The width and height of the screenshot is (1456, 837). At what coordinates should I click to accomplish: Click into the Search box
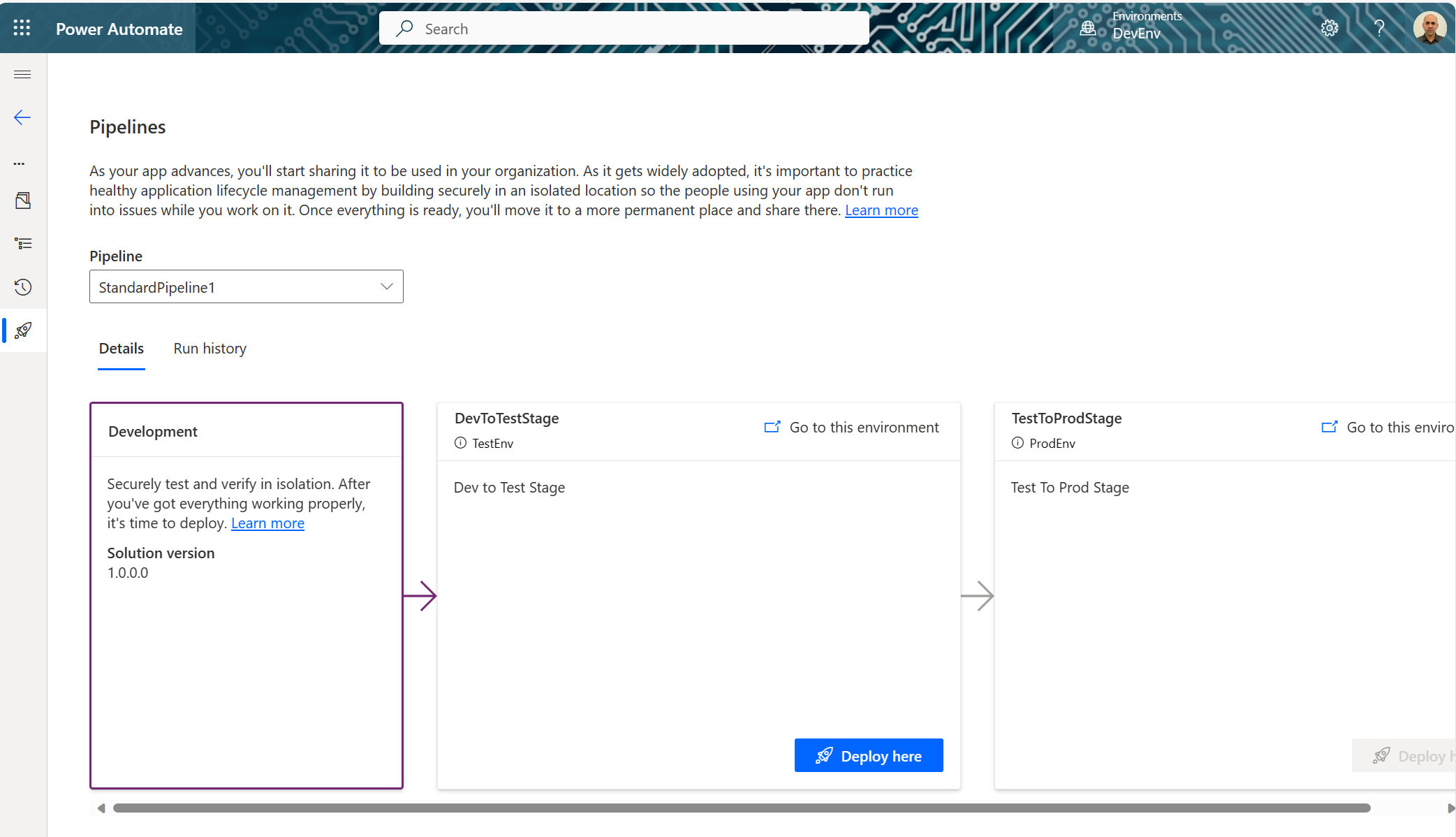624,29
